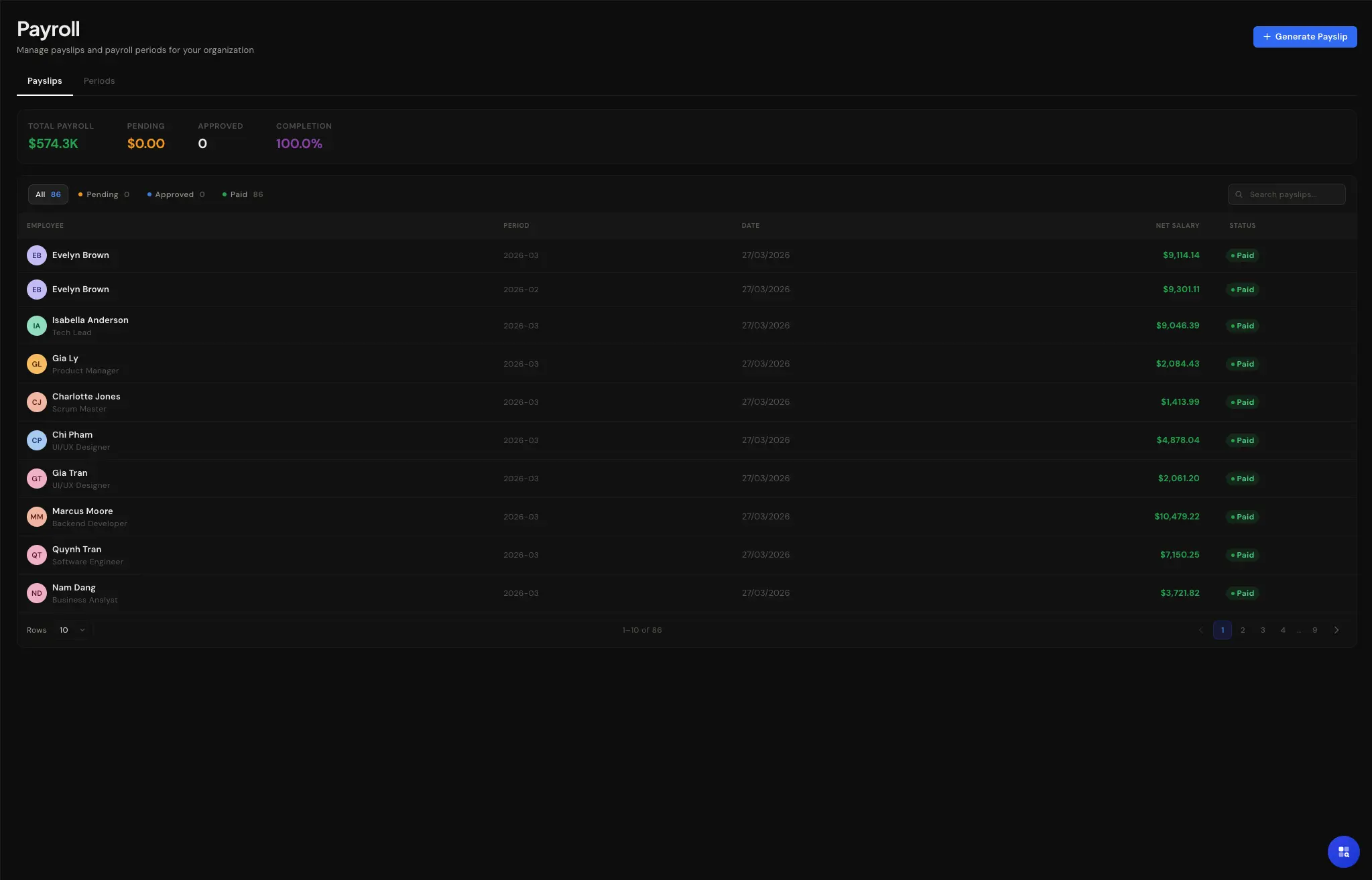Viewport: 1372px width, 880px height.
Task: Open the Rows per page dropdown
Action: (x=72, y=630)
